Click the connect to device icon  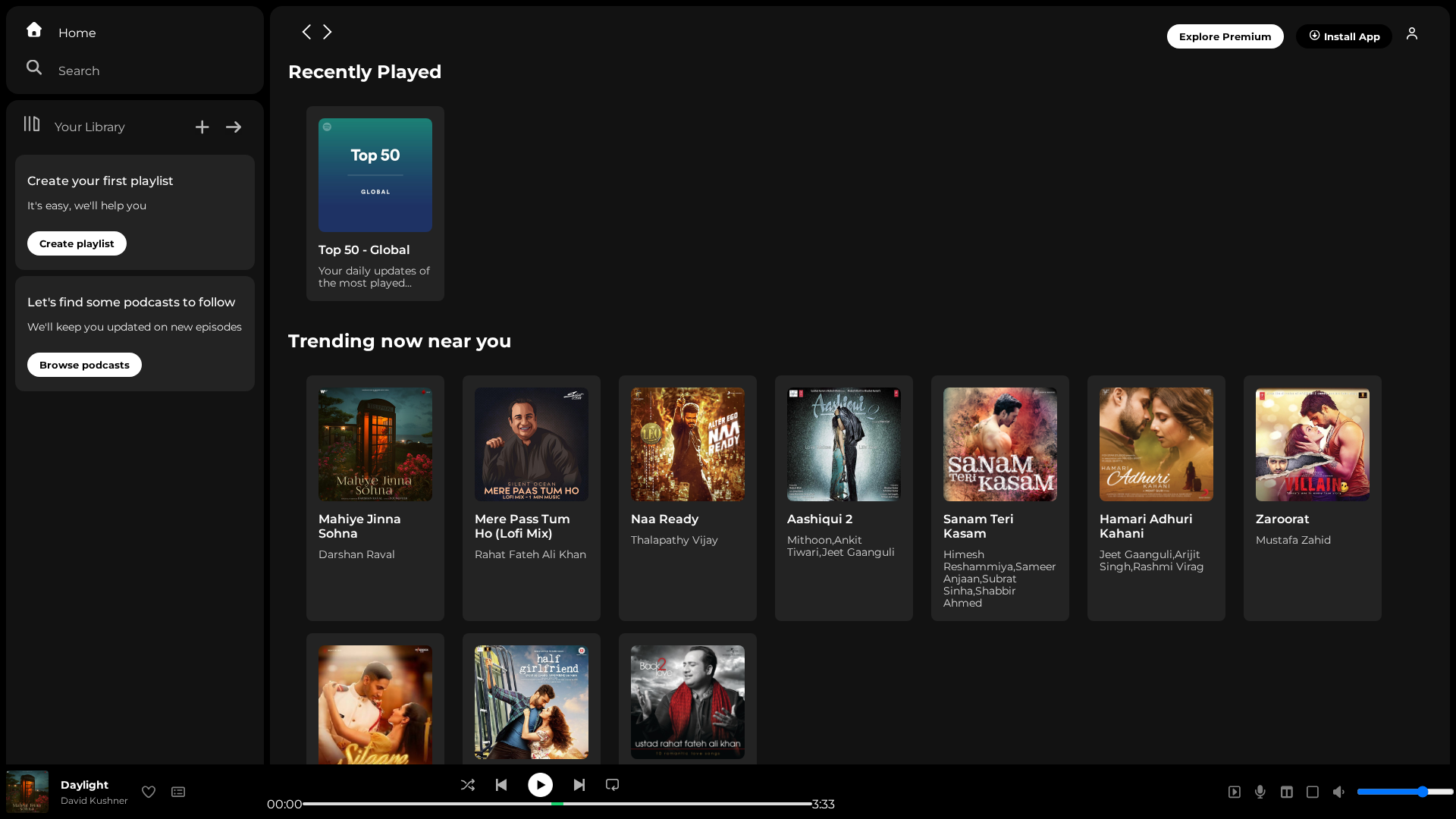point(1313,792)
